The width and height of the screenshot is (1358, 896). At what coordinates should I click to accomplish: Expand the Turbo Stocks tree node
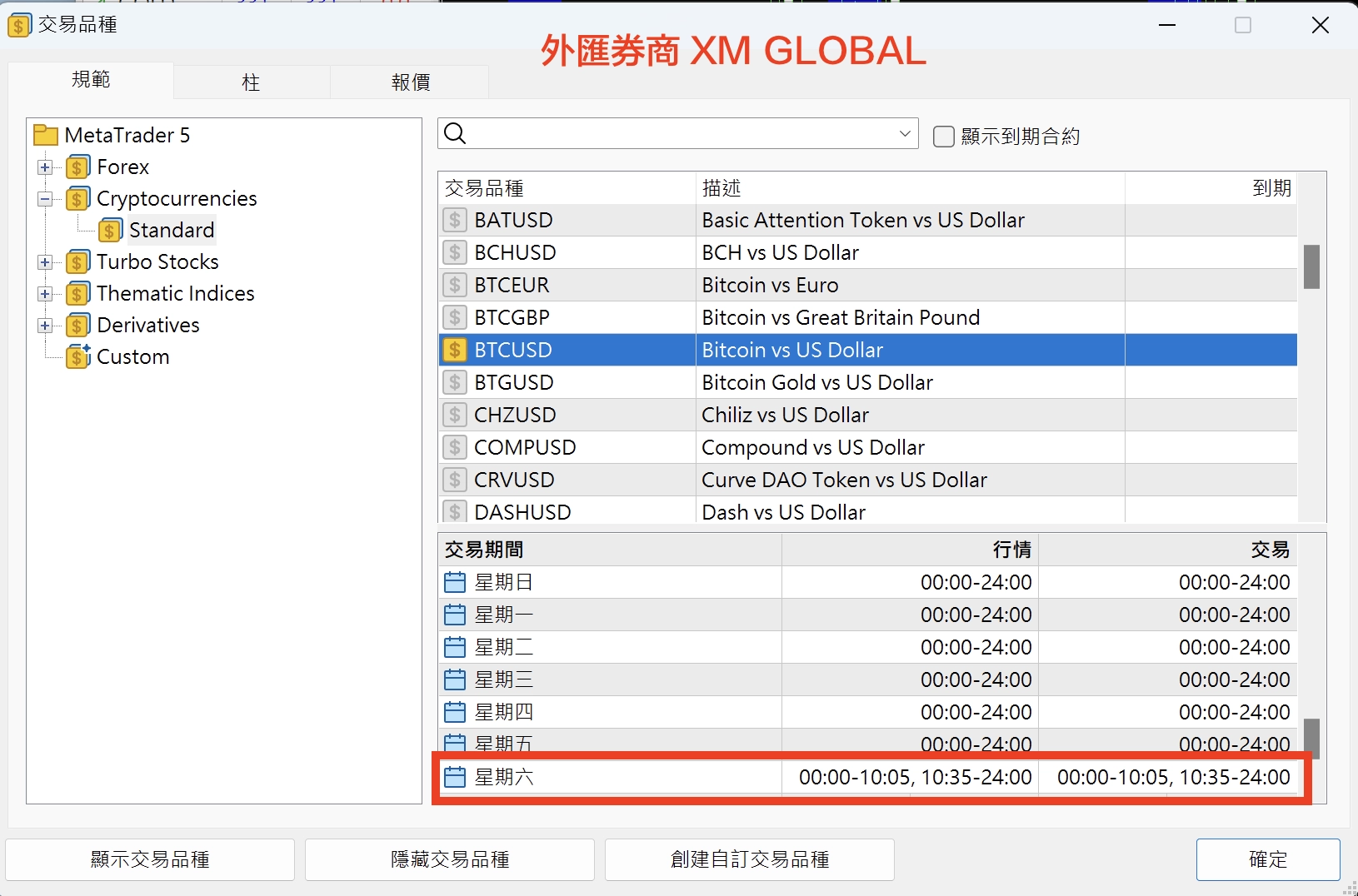point(45,262)
